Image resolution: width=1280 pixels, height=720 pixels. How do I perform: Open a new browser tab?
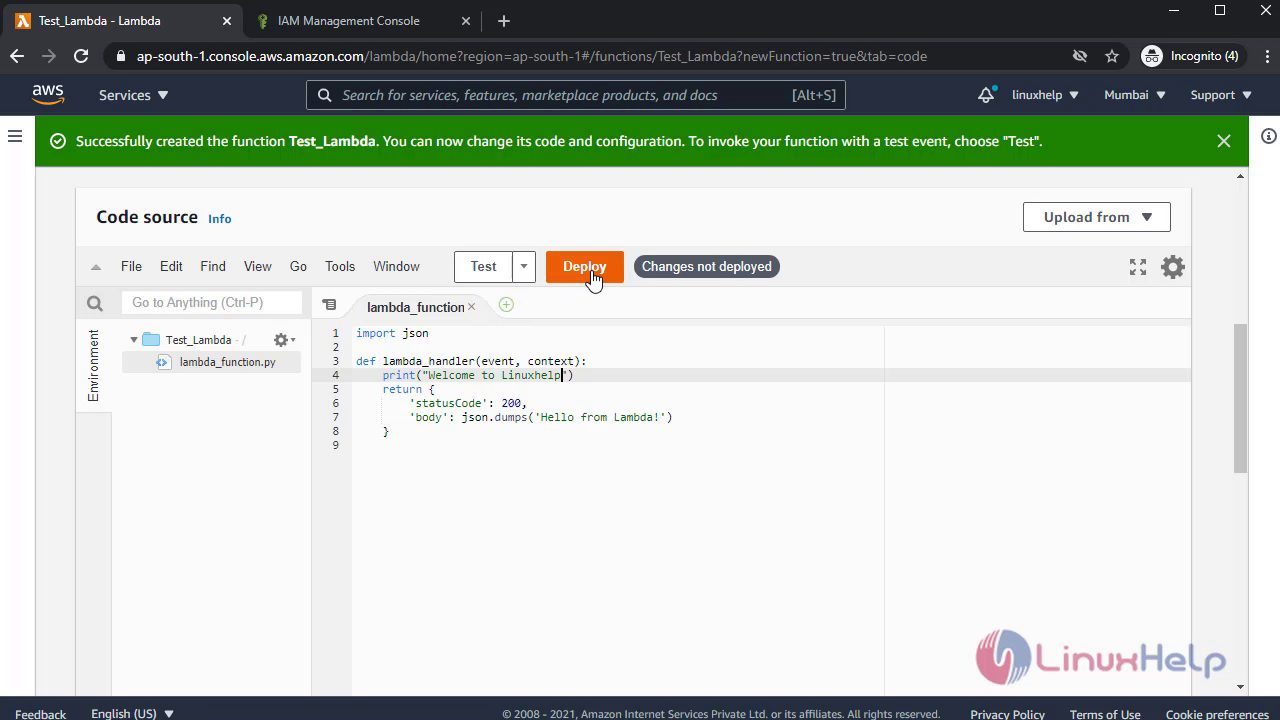click(503, 21)
